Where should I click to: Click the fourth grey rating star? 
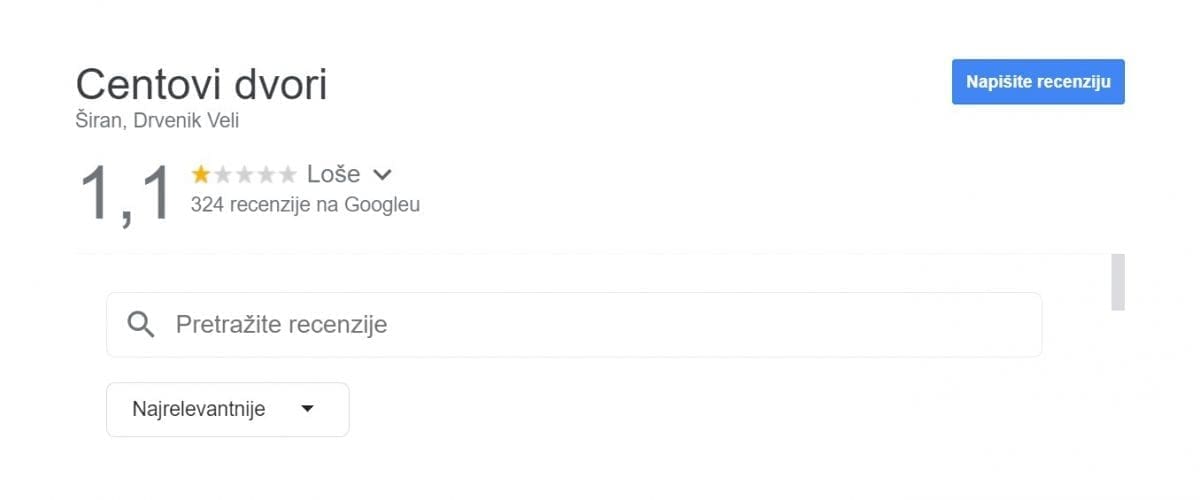click(266, 175)
